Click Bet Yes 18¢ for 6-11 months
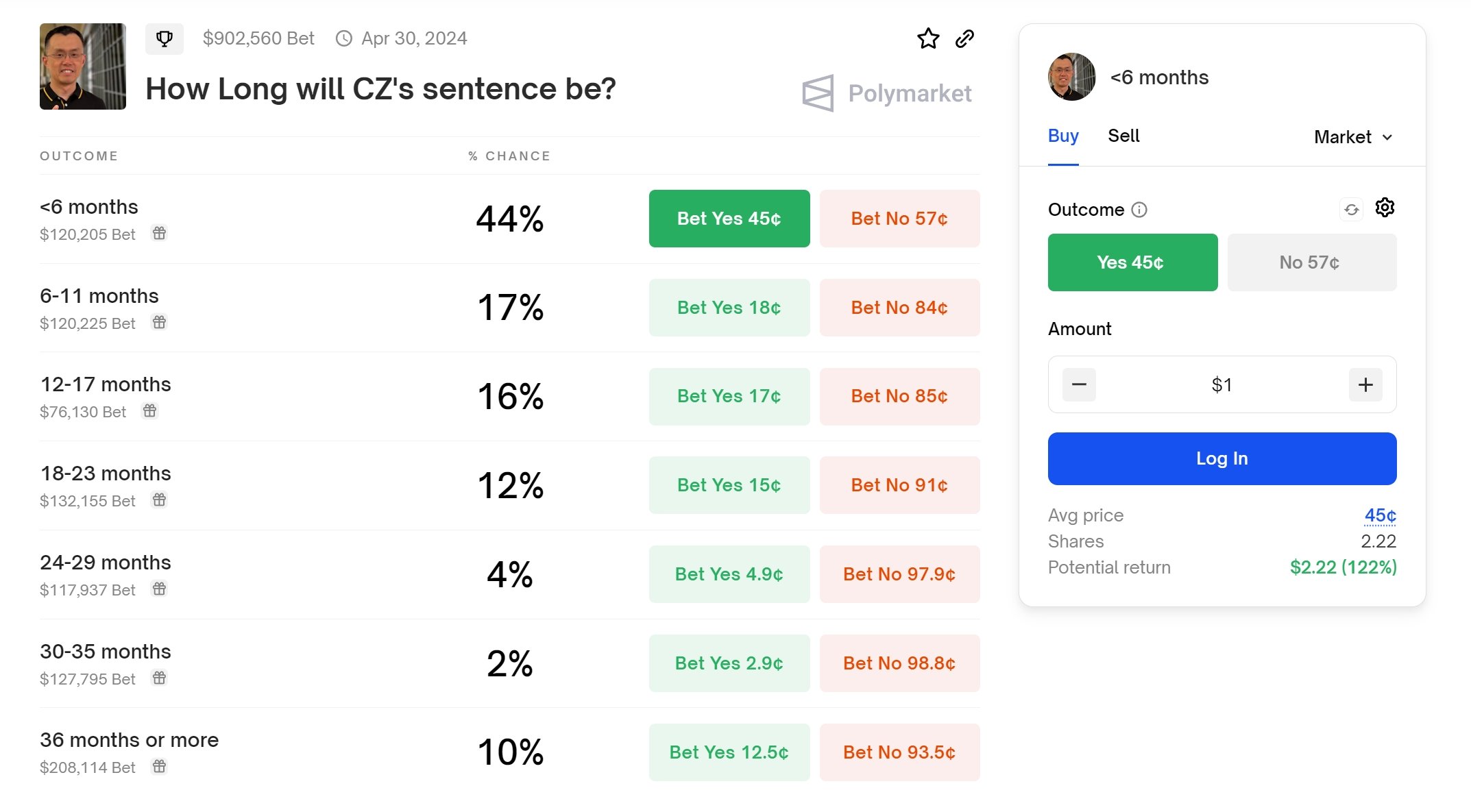The width and height of the screenshot is (1471, 812). 729,308
